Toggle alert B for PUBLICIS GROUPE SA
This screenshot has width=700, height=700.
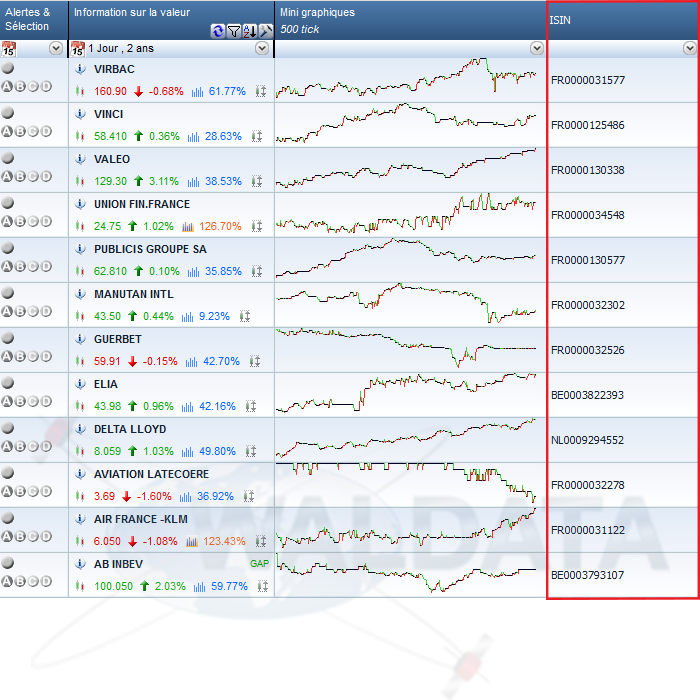tap(20, 266)
